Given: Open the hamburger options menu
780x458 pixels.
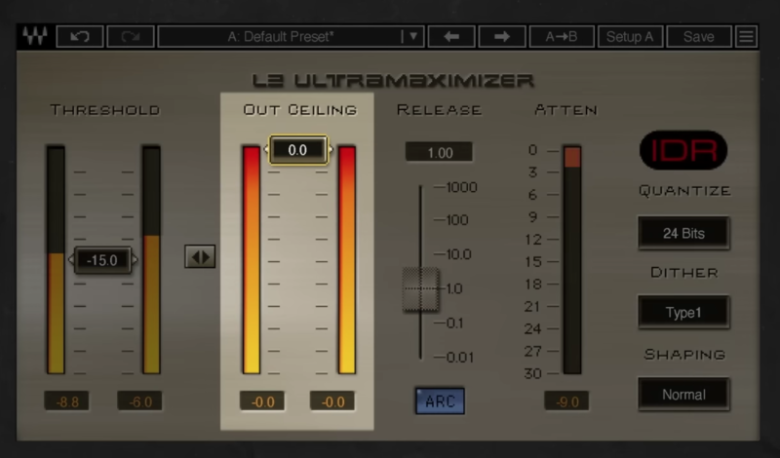Looking at the screenshot, I should pos(746,37).
